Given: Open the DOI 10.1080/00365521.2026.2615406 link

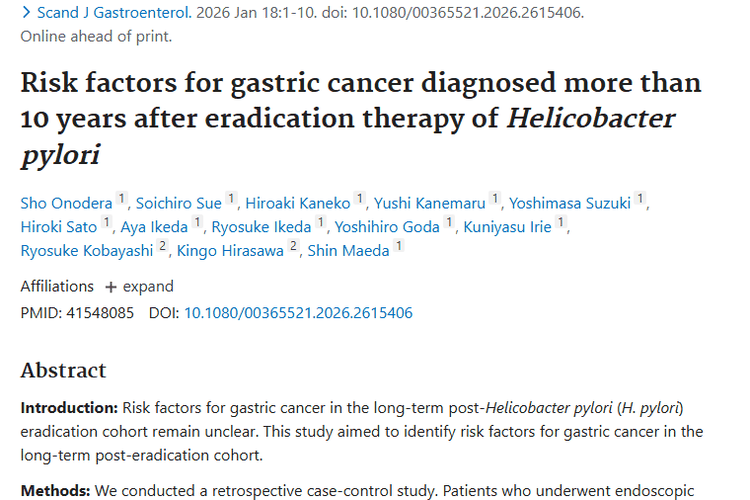Looking at the screenshot, I should (x=298, y=313).
